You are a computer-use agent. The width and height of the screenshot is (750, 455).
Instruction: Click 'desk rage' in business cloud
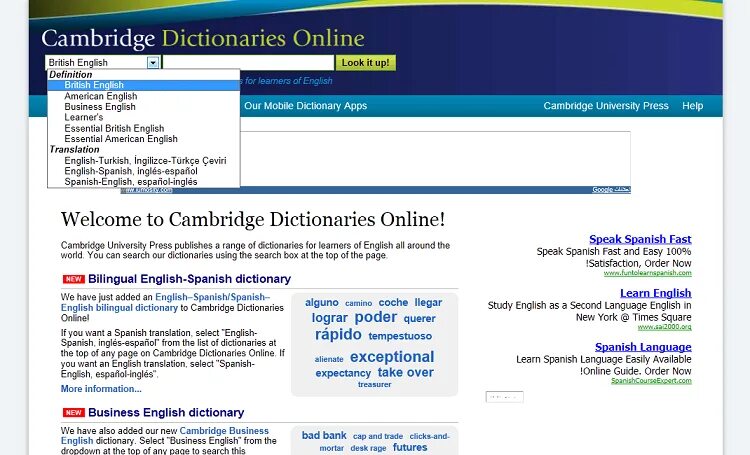coord(368,448)
